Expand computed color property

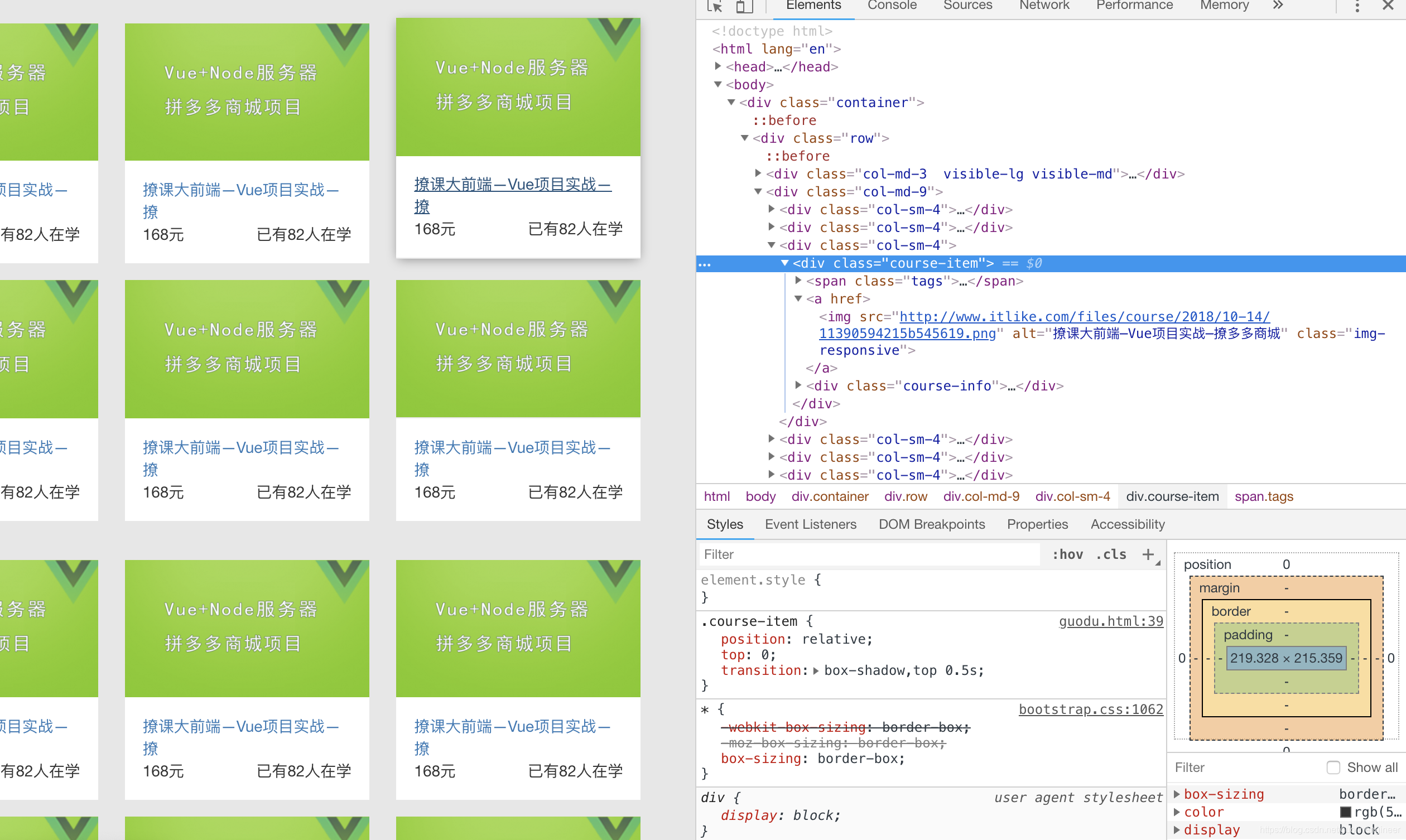[1177, 812]
